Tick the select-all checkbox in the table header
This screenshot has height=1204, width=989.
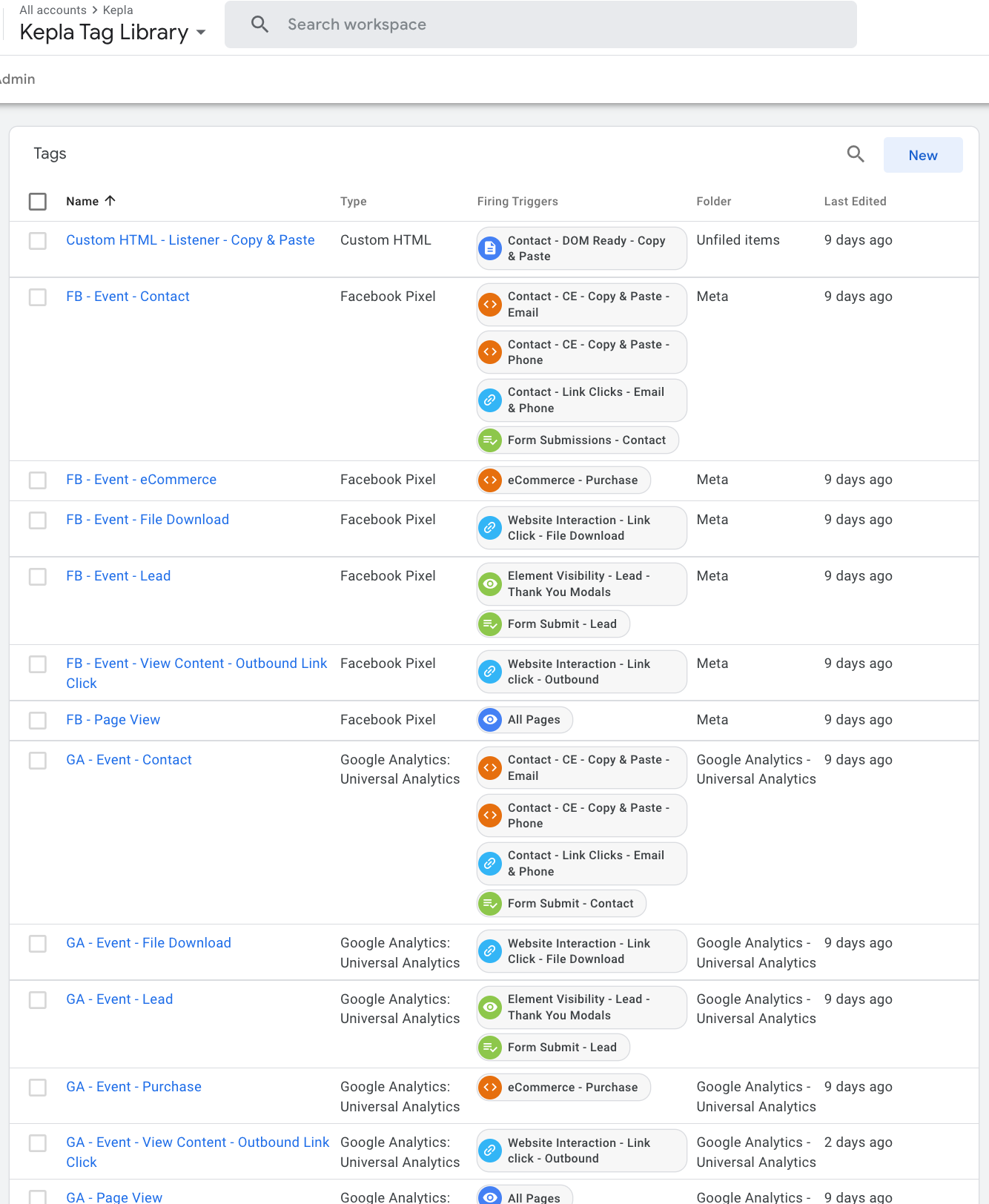[38, 202]
